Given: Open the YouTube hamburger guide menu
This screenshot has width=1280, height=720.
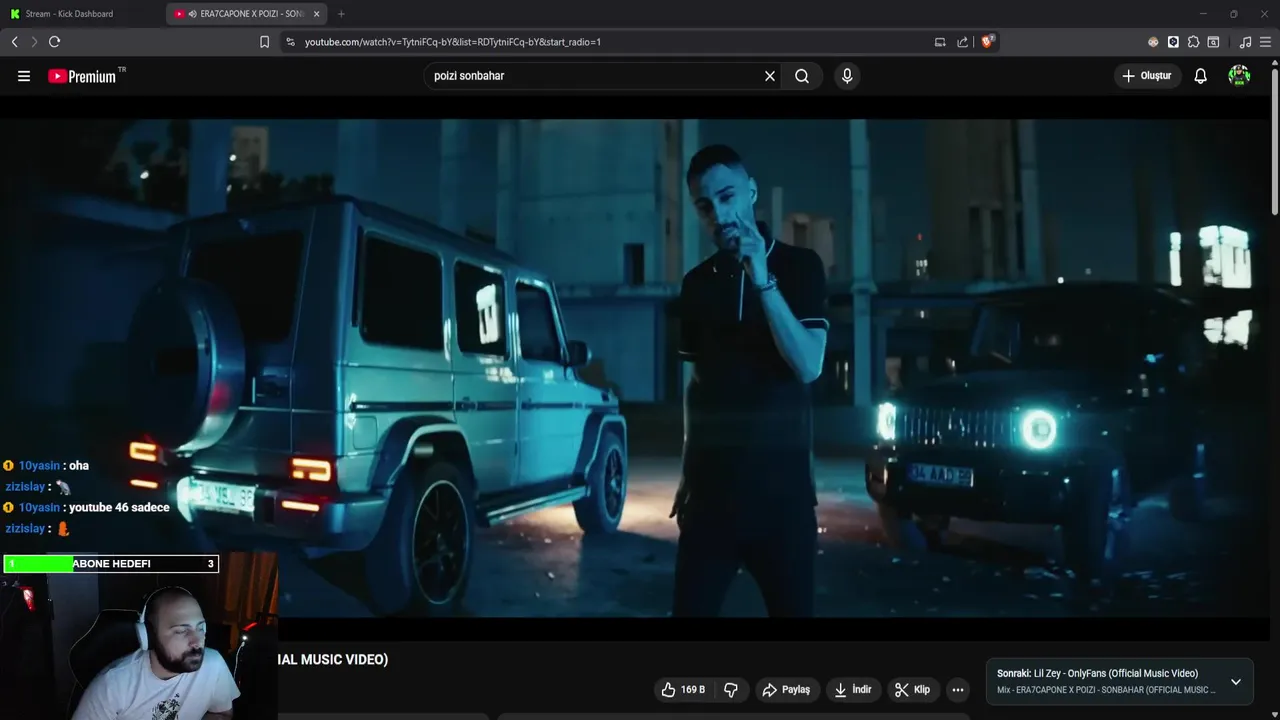Looking at the screenshot, I should coord(24,76).
